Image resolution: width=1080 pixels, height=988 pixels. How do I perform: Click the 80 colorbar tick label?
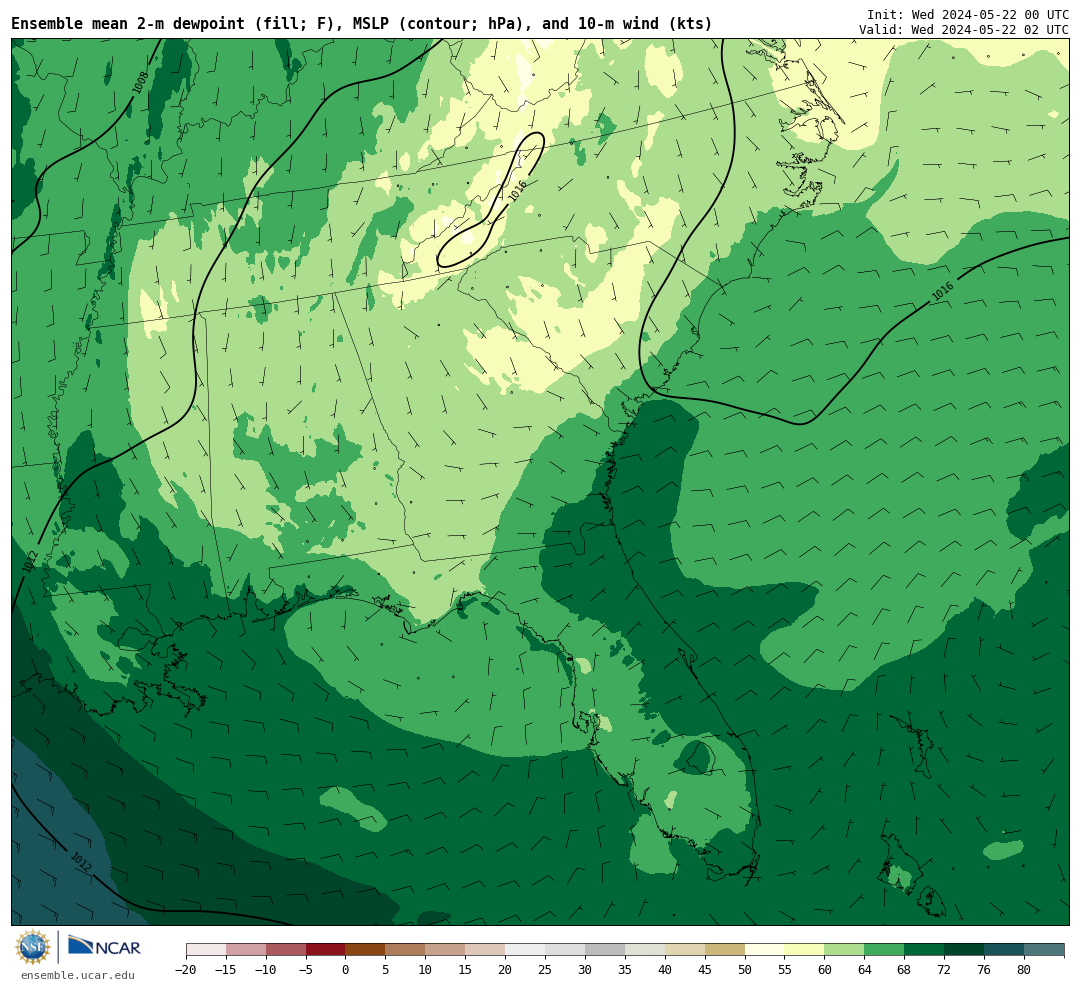[x=1025, y=970]
